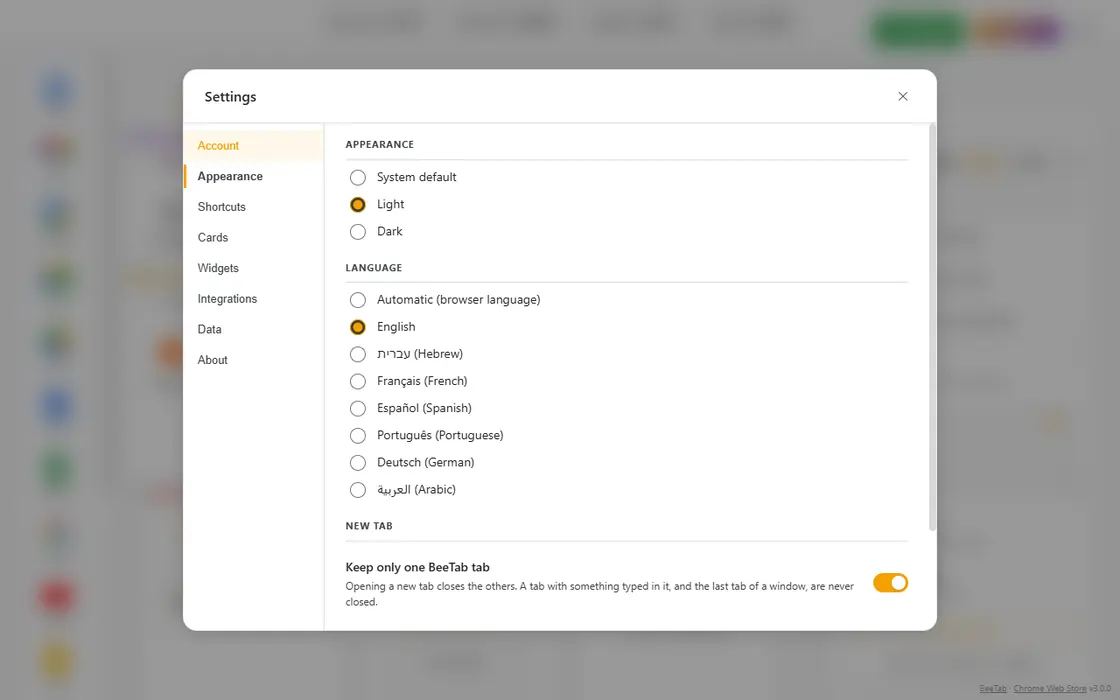The width and height of the screenshot is (1120, 700).
Task: Open the About settings section
Action: tap(254, 360)
